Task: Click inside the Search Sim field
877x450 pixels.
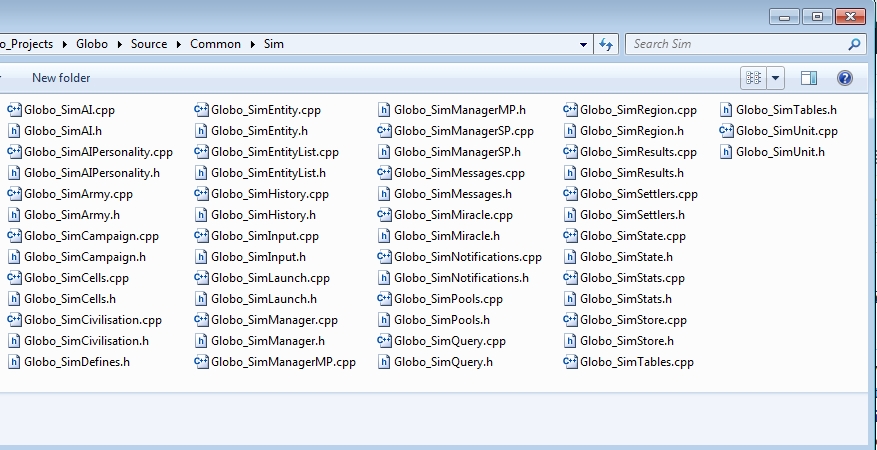Action: click(735, 44)
